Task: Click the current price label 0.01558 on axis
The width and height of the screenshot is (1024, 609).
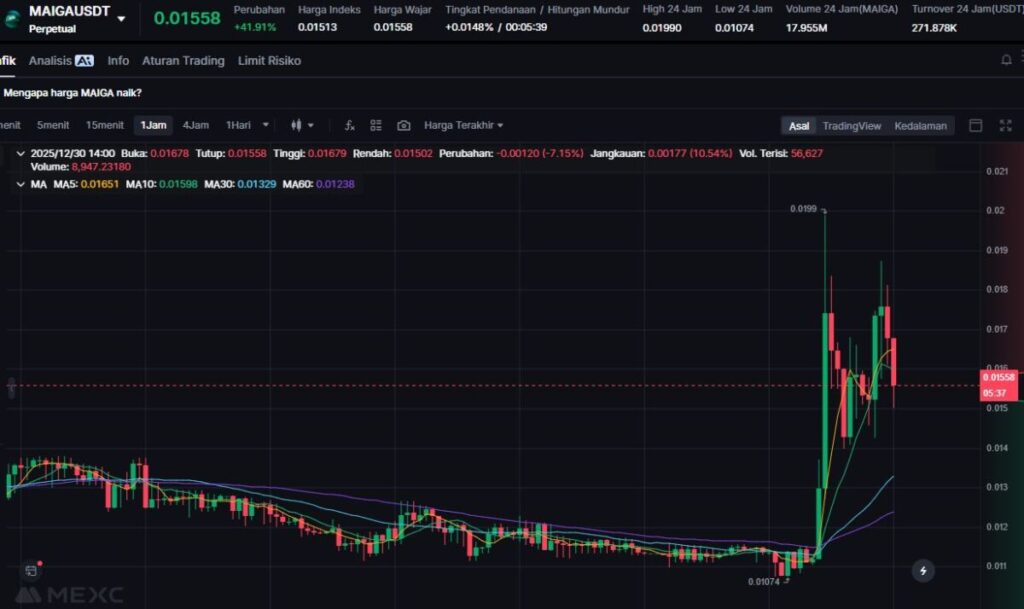Action: (x=998, y=377)
